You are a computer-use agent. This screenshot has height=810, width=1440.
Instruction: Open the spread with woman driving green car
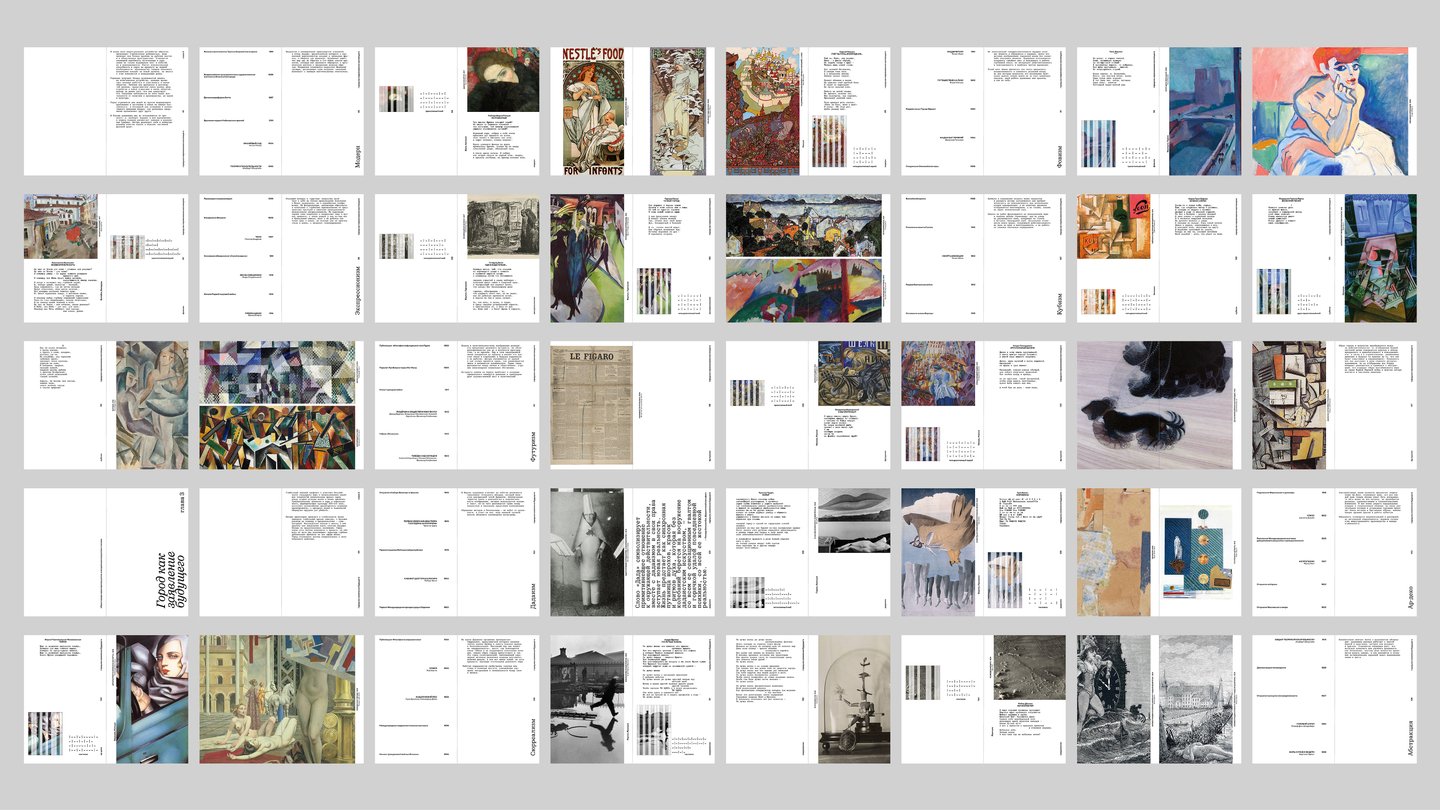[106, 699]
